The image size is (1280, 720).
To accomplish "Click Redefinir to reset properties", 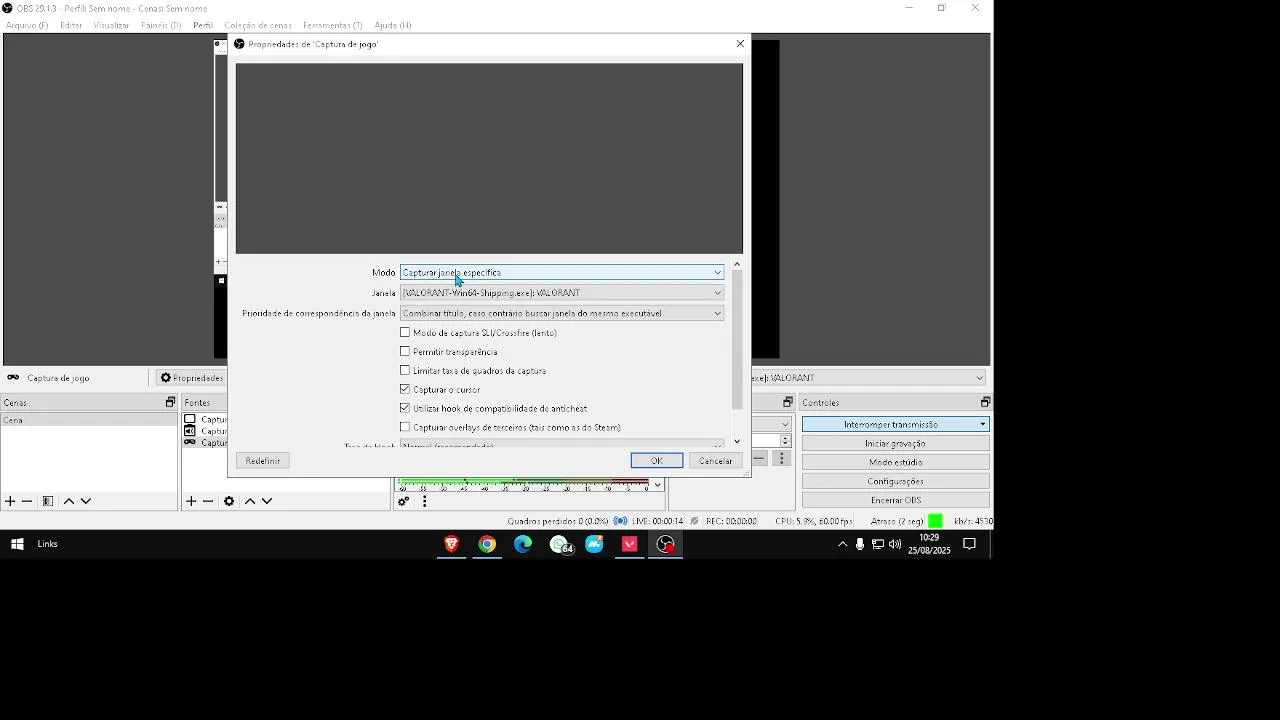I will (x=263, y=461).
